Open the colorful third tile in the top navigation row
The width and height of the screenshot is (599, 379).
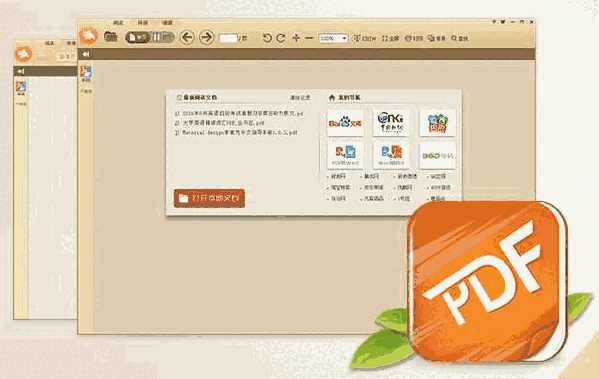click(x=437, y=123)
